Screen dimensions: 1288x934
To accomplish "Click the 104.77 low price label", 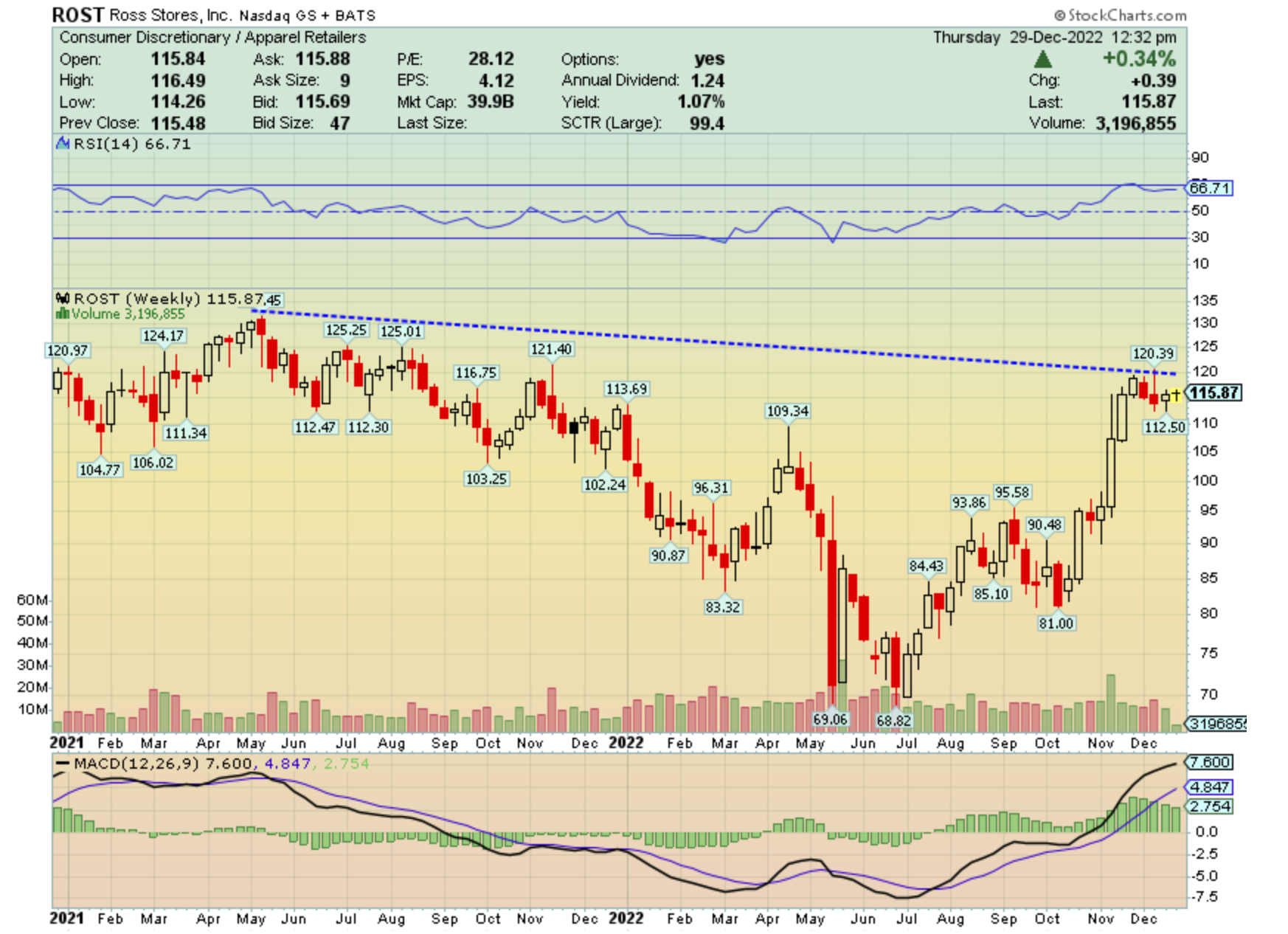I will [100, 470].
